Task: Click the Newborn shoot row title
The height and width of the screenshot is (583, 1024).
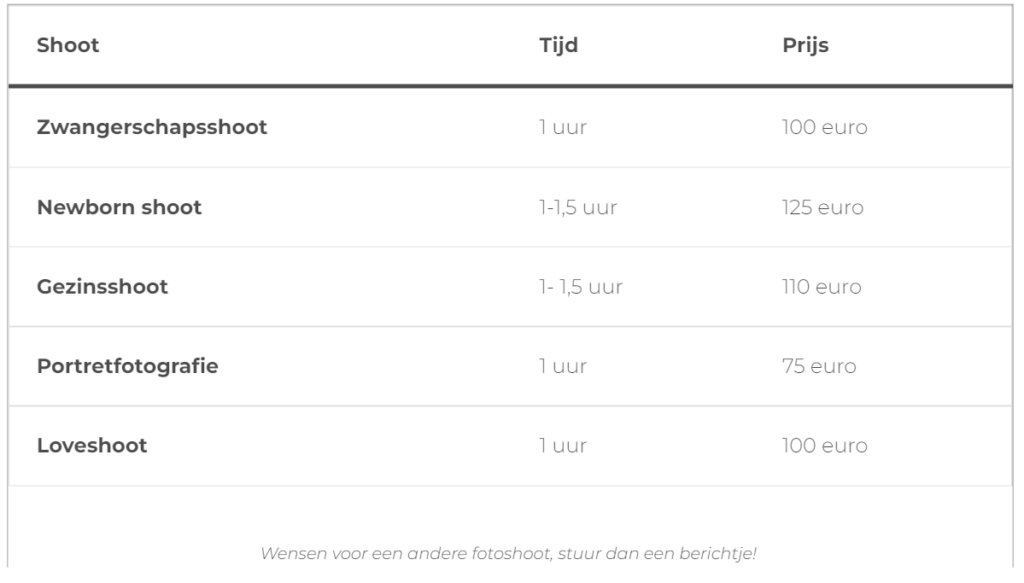Action: [119, 208]
